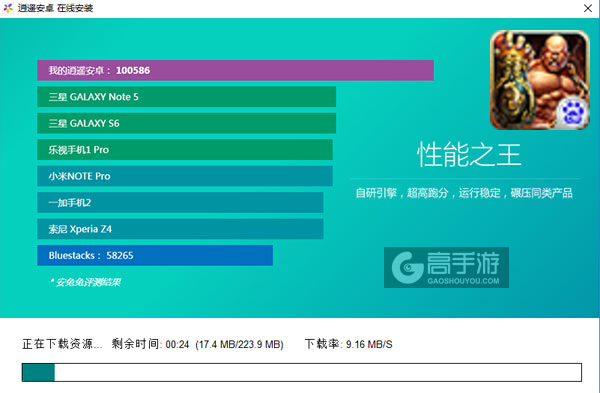
Task: Click the game thumbnail with muscular fighter
Action: 540,80
